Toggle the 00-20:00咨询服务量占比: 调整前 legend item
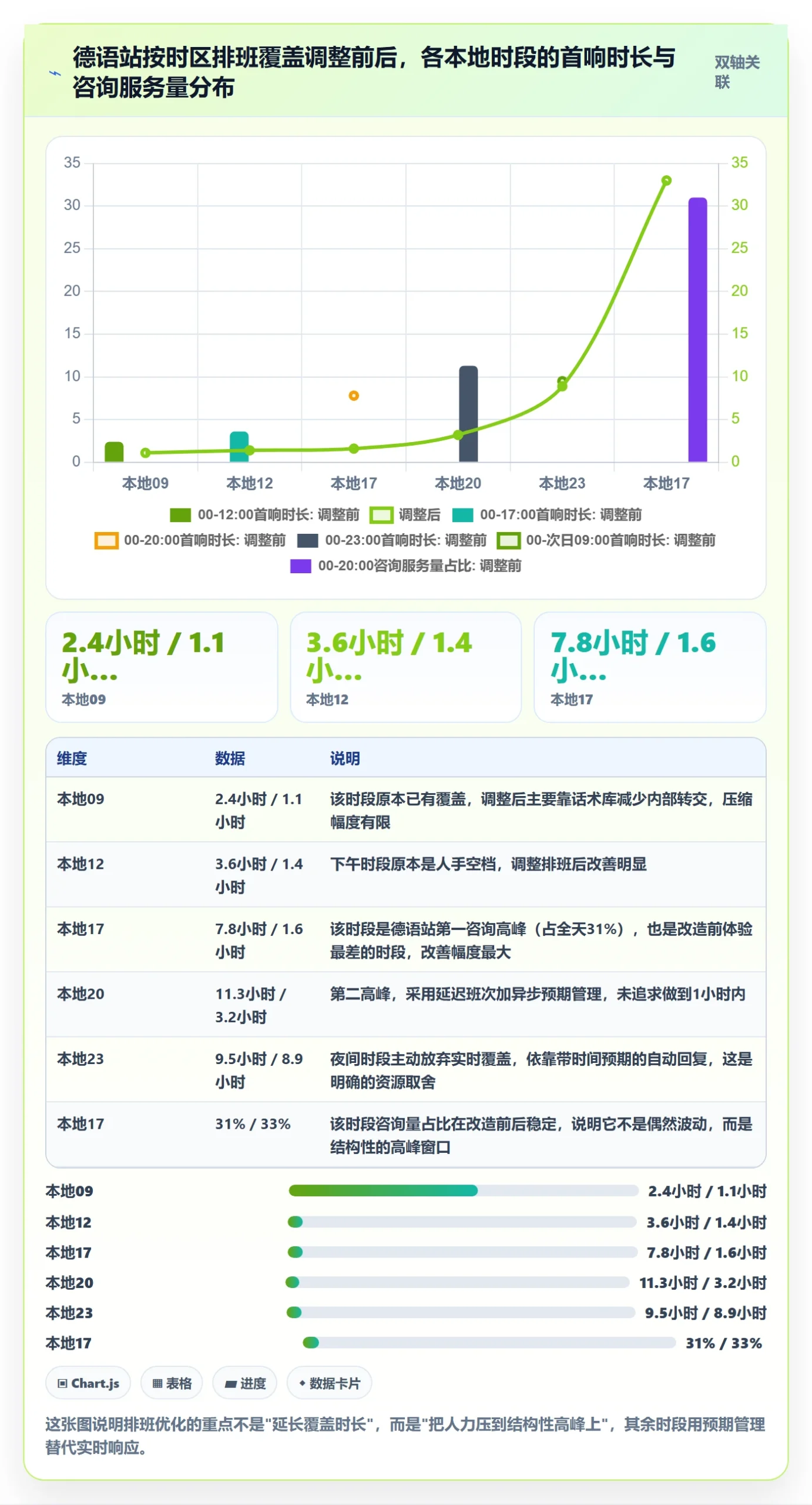 tap(406, 566)
